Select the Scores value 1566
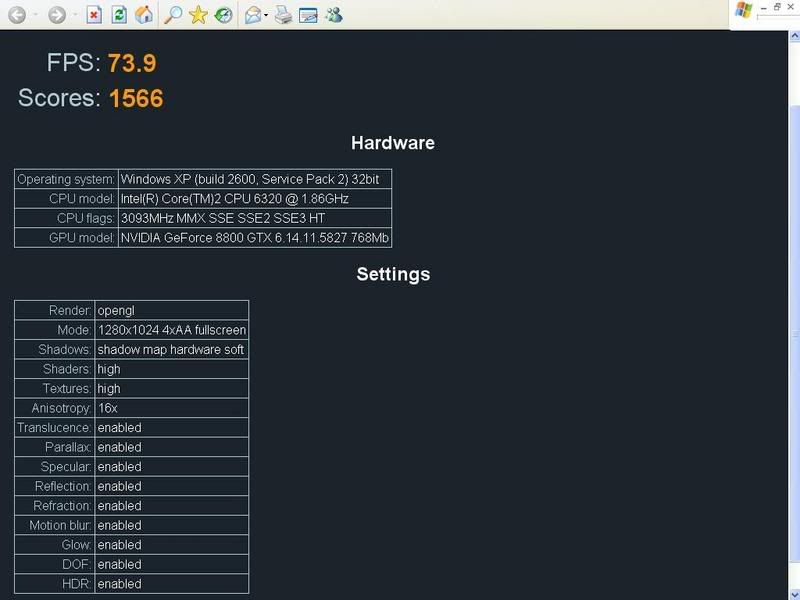The image size is (800, 600). tap(136, 98)
